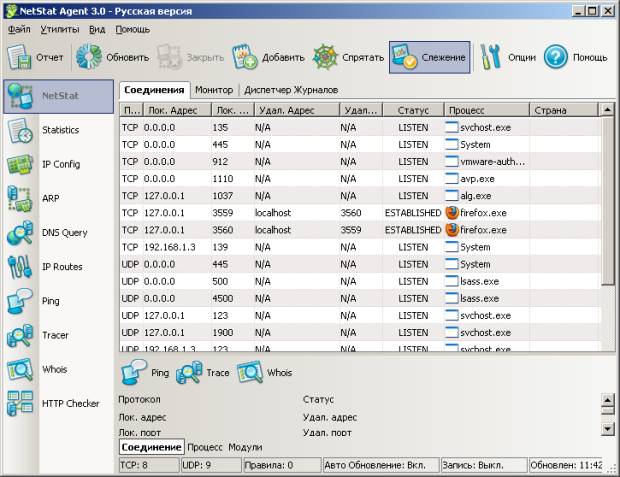The height and width of the screenshot is (477, 620).
Task: Open IP Config sidebar icon
Action: pyautogui.click(x=20, y=164)
